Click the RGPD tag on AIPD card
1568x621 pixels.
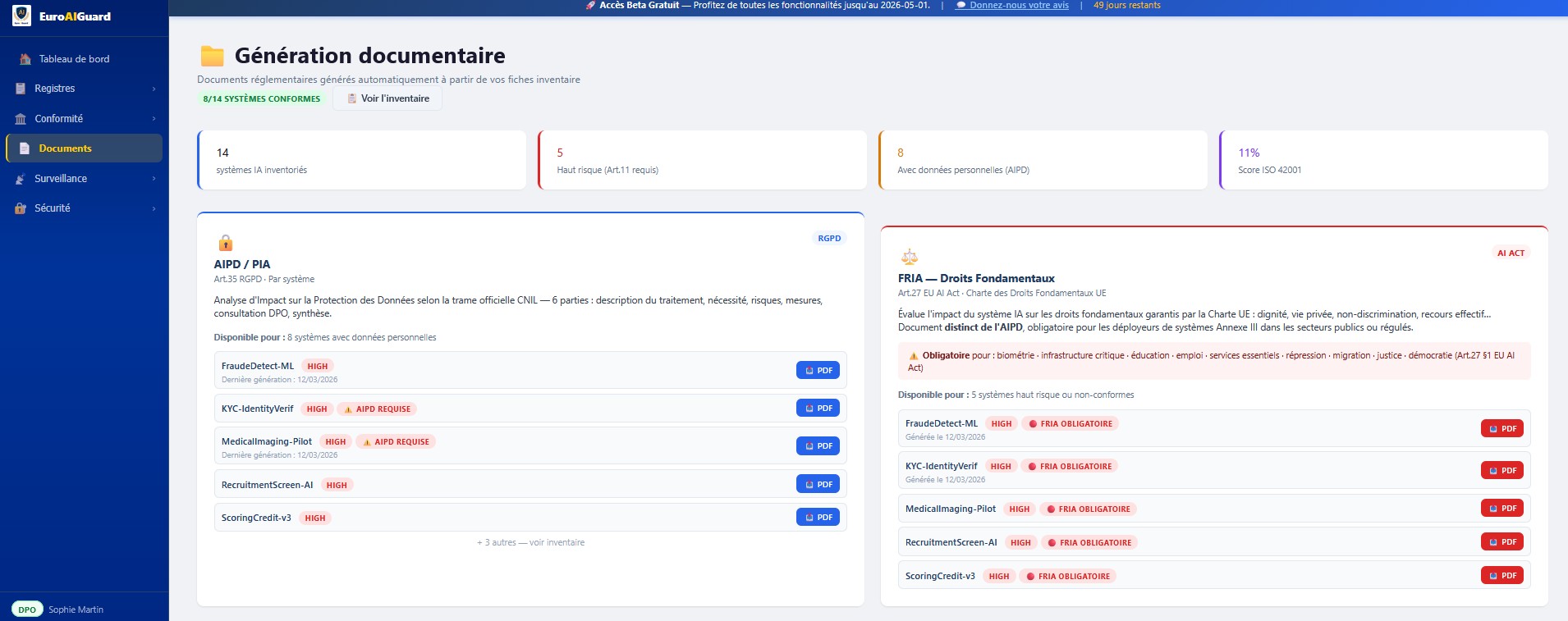tap(829, 239)
